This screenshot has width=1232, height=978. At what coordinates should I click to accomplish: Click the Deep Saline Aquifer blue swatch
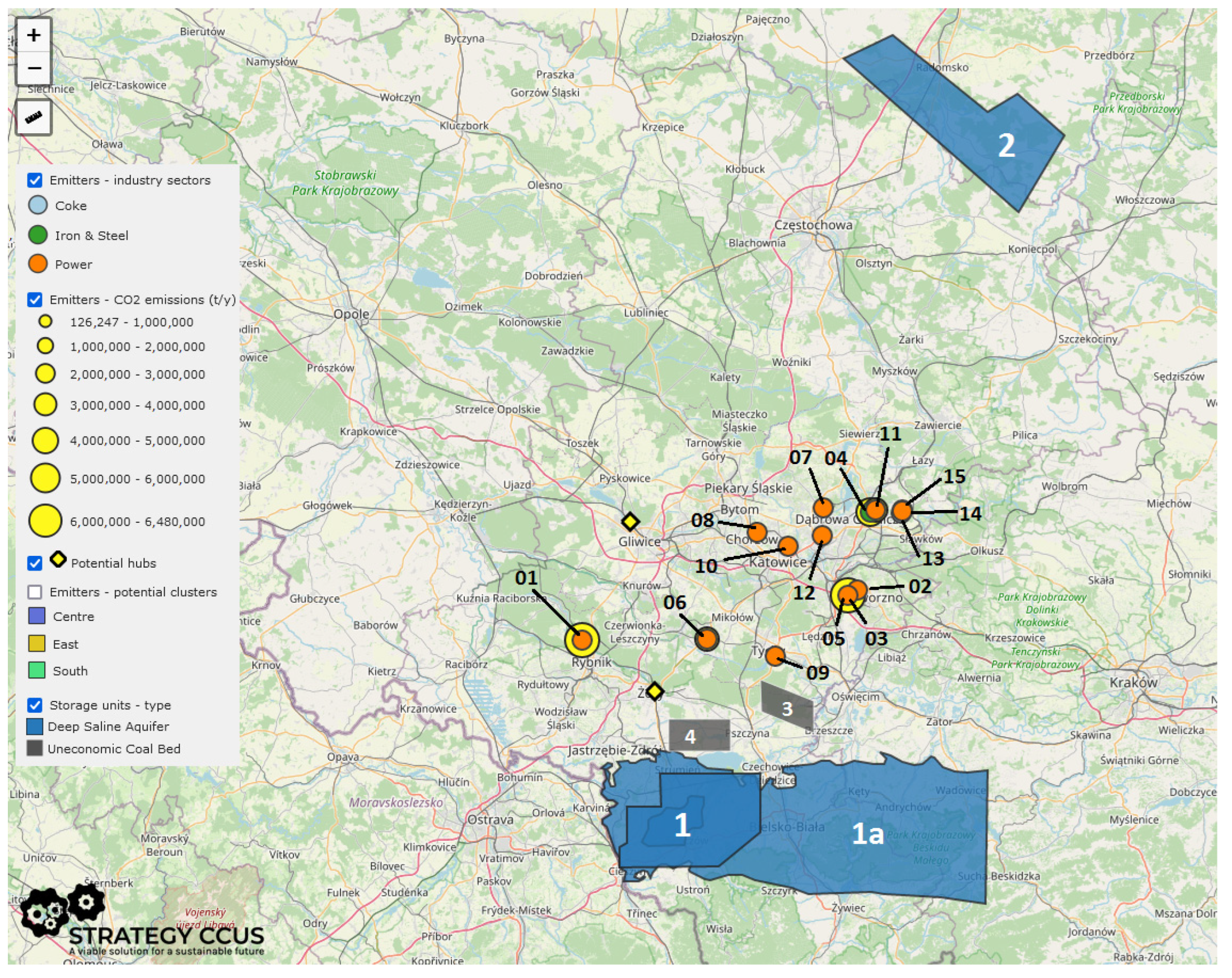click(35, 727)
